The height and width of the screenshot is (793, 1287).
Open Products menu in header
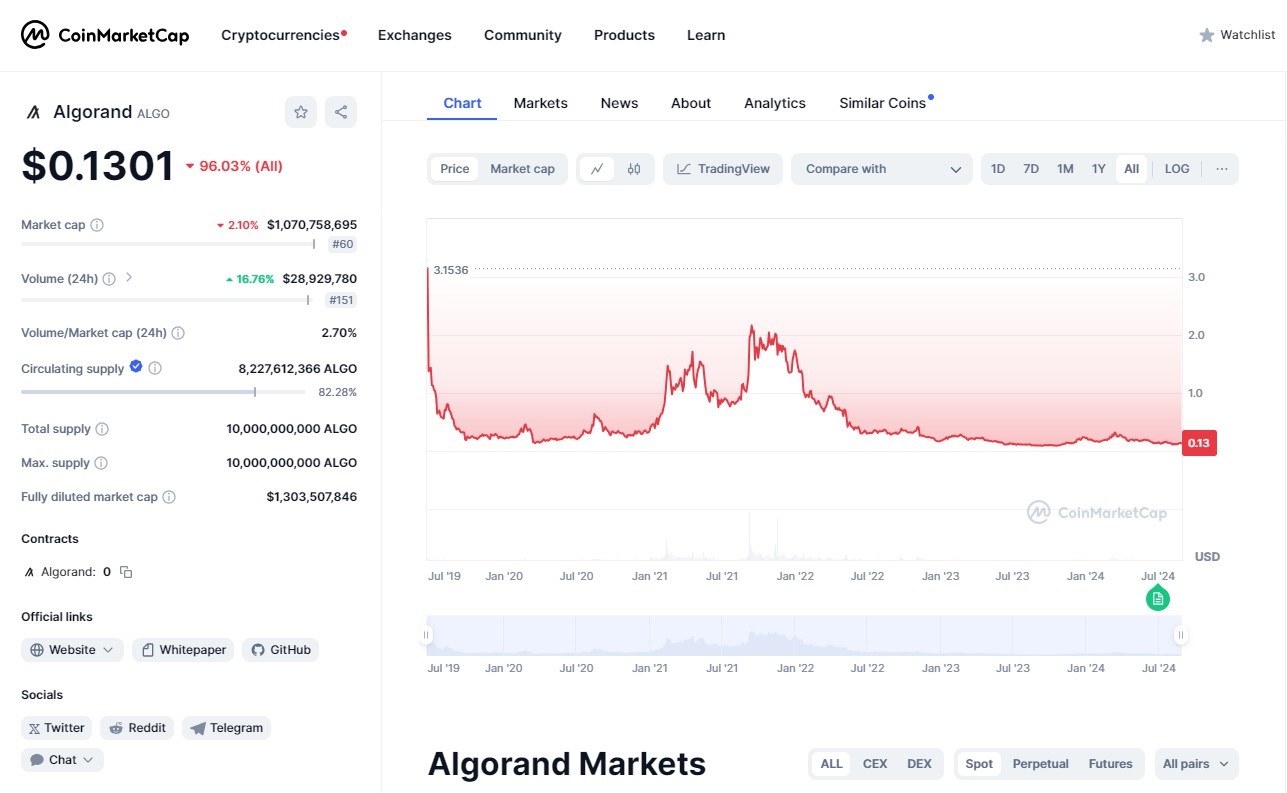[624, 35]
